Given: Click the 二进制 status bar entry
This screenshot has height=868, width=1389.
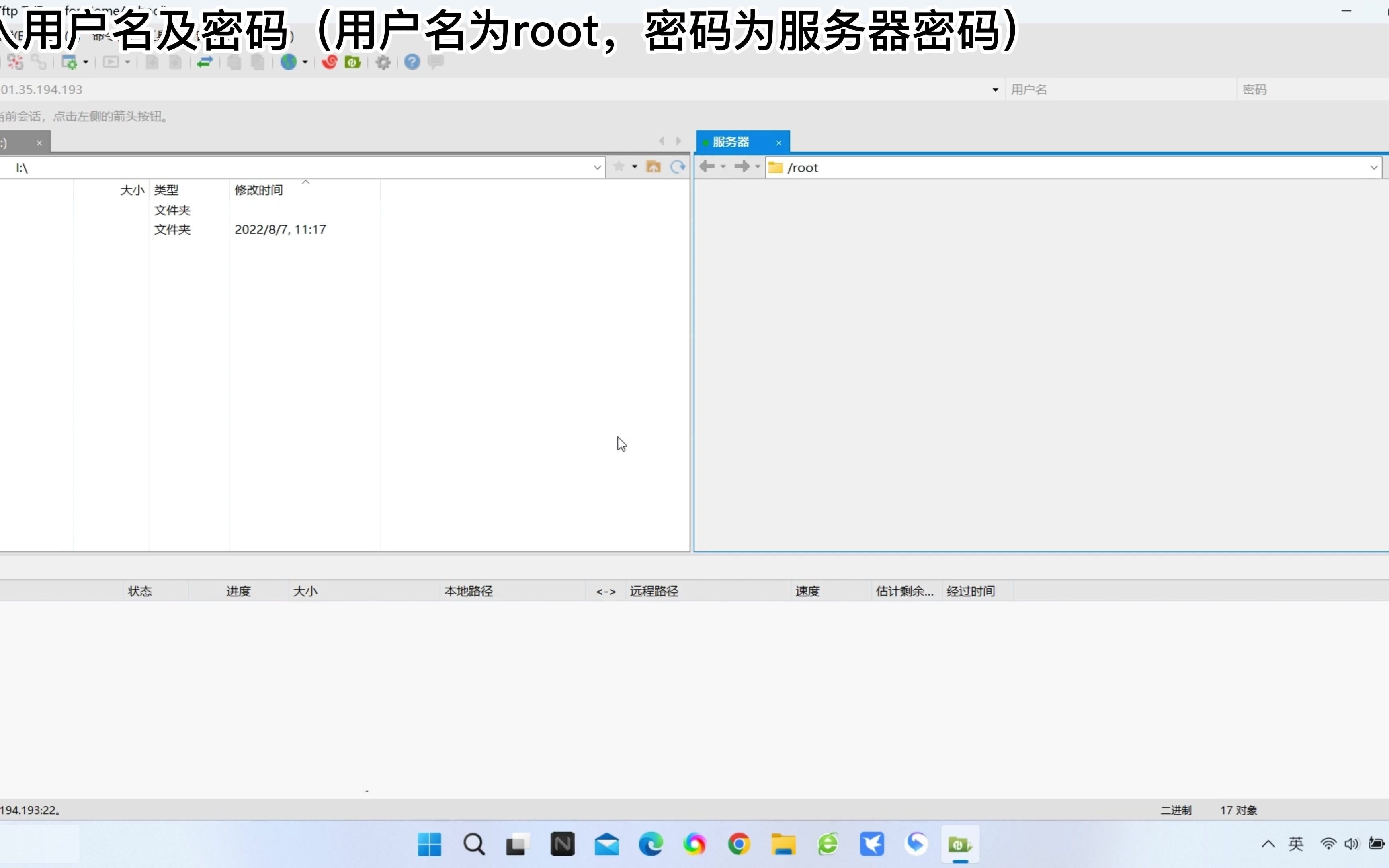Looking at the screenshot, I should pos(1176,810).
